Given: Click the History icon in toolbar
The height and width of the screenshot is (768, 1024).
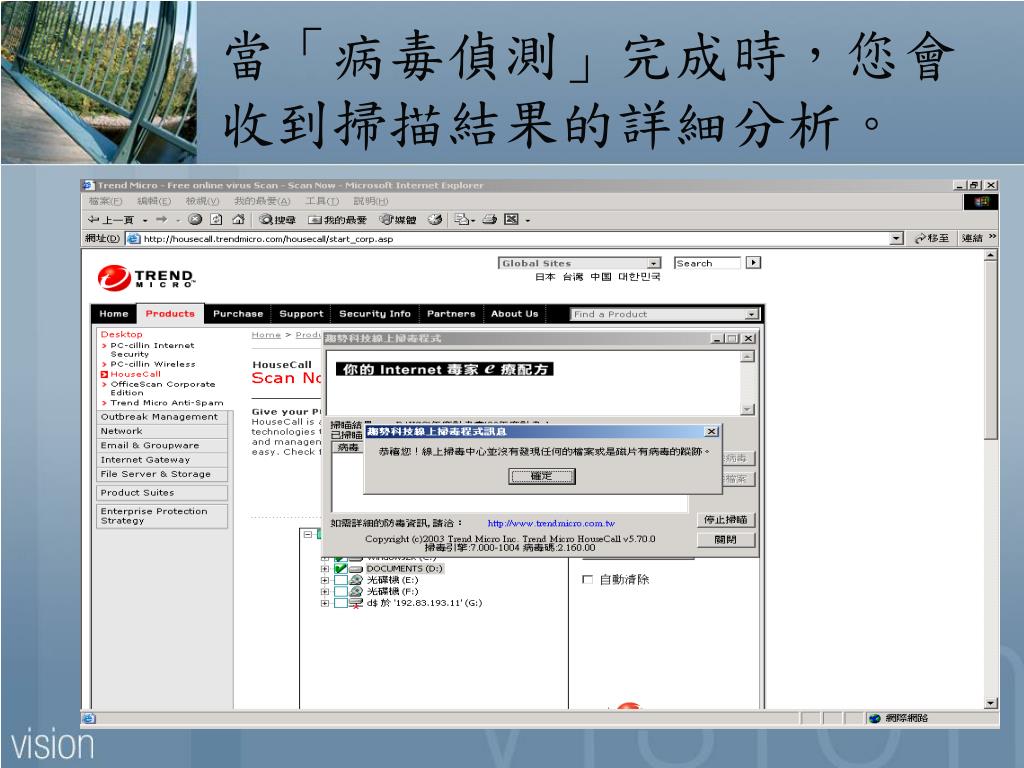Looking at the screenshot, I should pyautogui.click(x=435, y=219).
